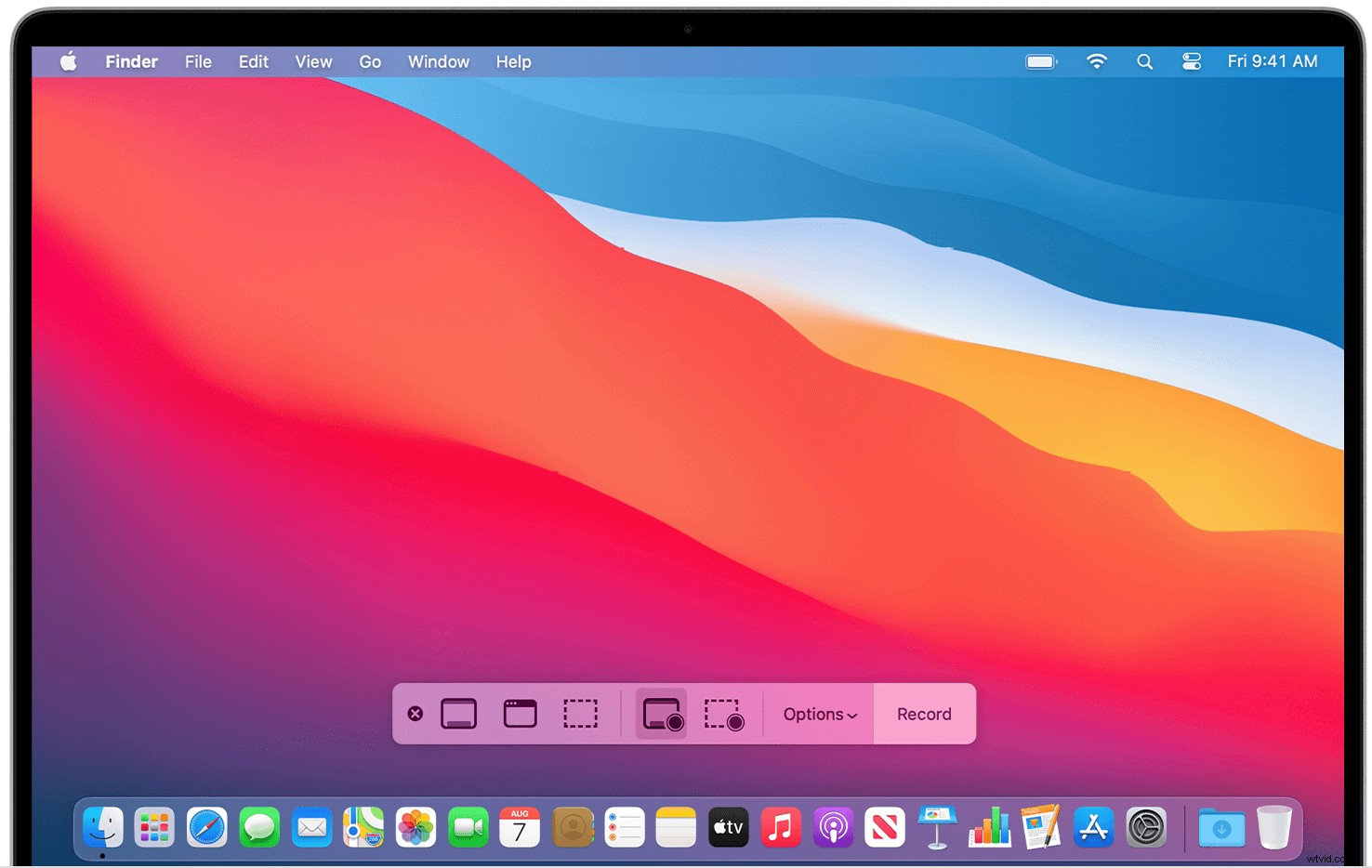The width and height of the screenshot is (1372, 868).
Task: Choose the Record Entire Screen mode
Action: [661, 714]
